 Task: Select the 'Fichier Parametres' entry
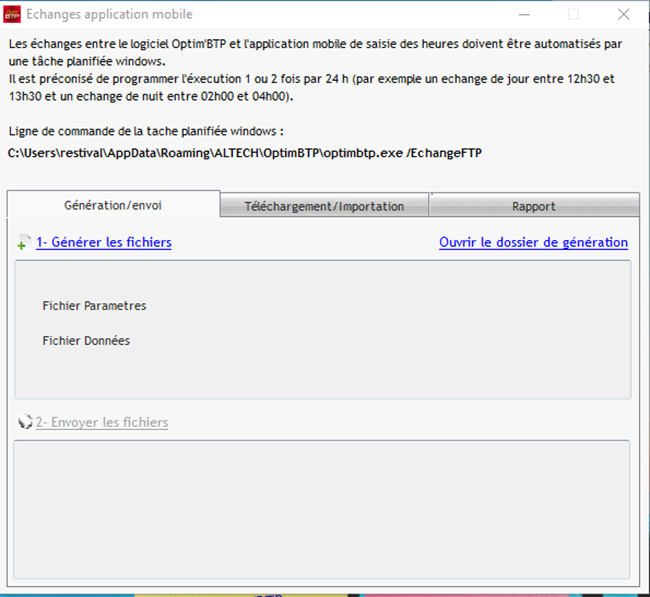(94, 306)
